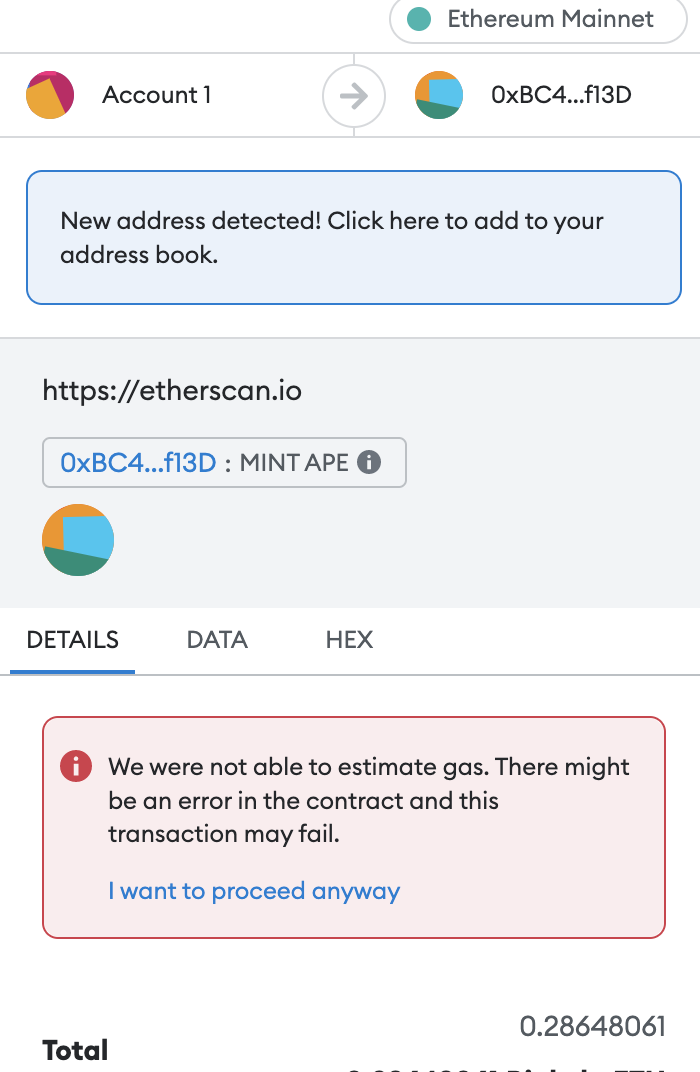The image size is (700, 1072).
Task: Select the Account 1 sender name
Action: (156, 96)
